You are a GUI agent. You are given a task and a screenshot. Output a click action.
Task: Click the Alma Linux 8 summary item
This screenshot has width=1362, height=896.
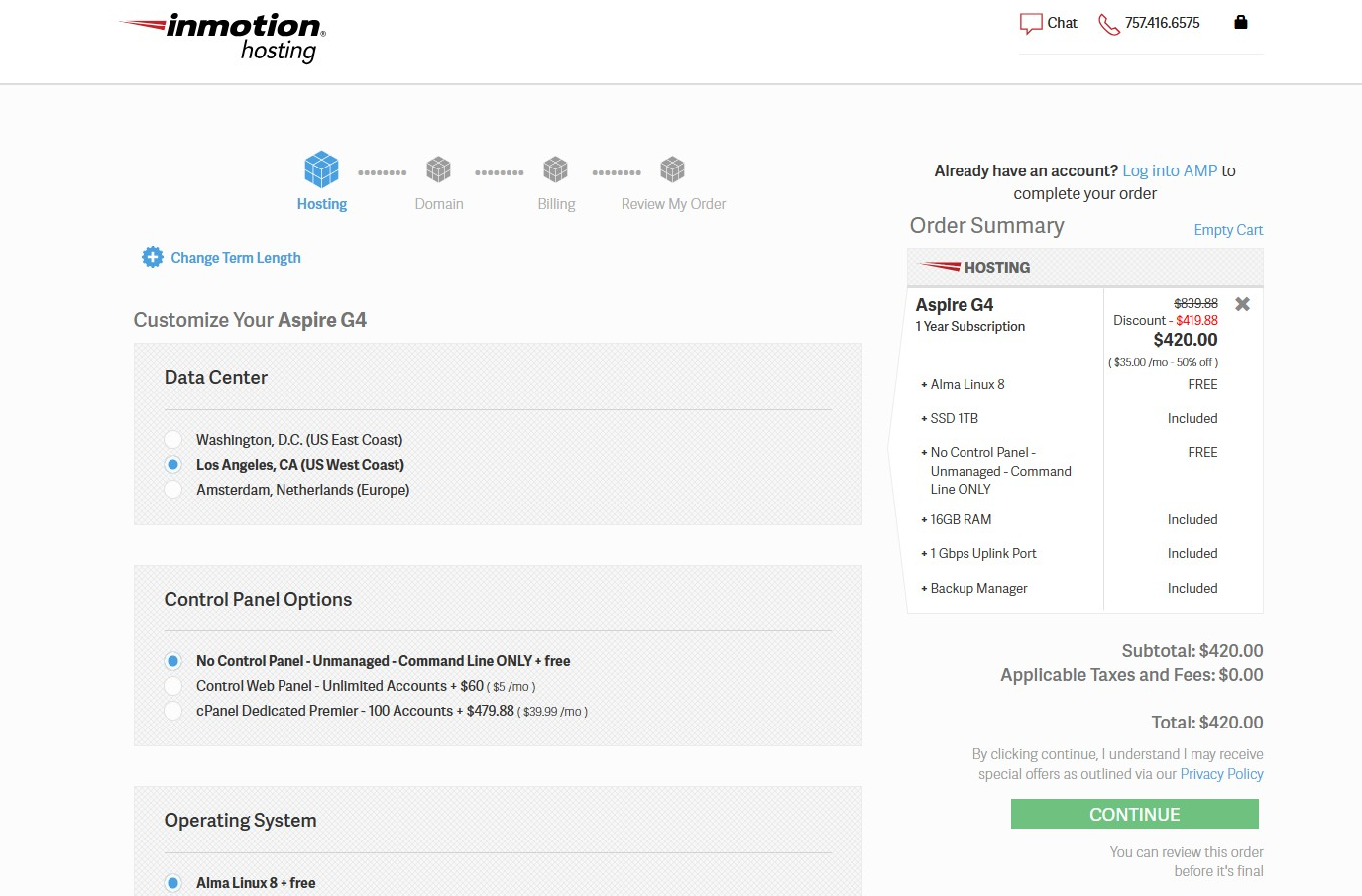click(x=967, y=384)
